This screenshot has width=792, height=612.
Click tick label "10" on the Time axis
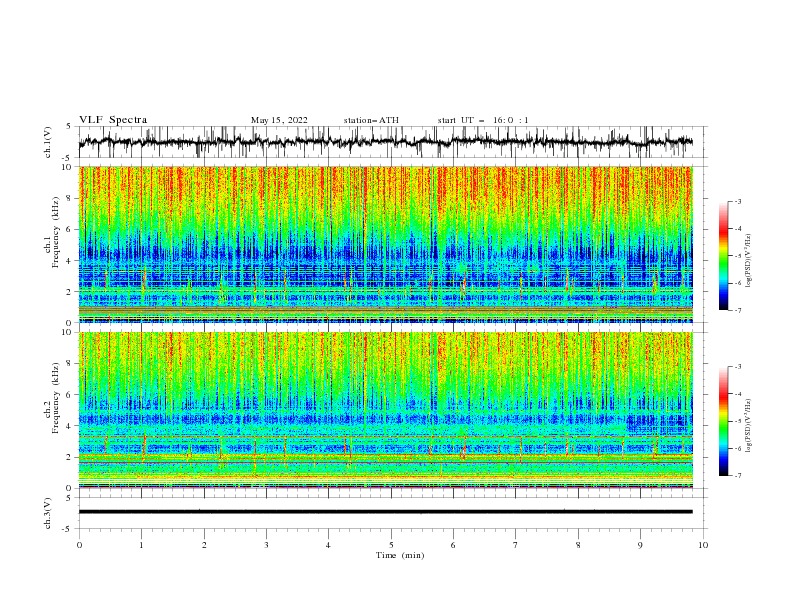click(703, 545)
